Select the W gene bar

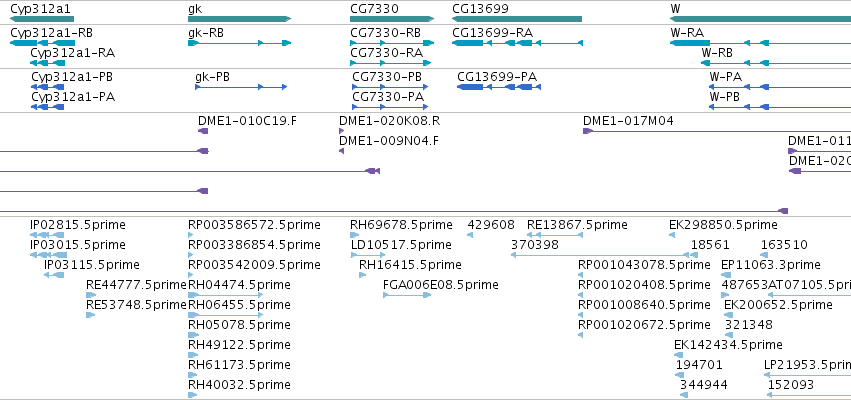click(x=760, y=19)
